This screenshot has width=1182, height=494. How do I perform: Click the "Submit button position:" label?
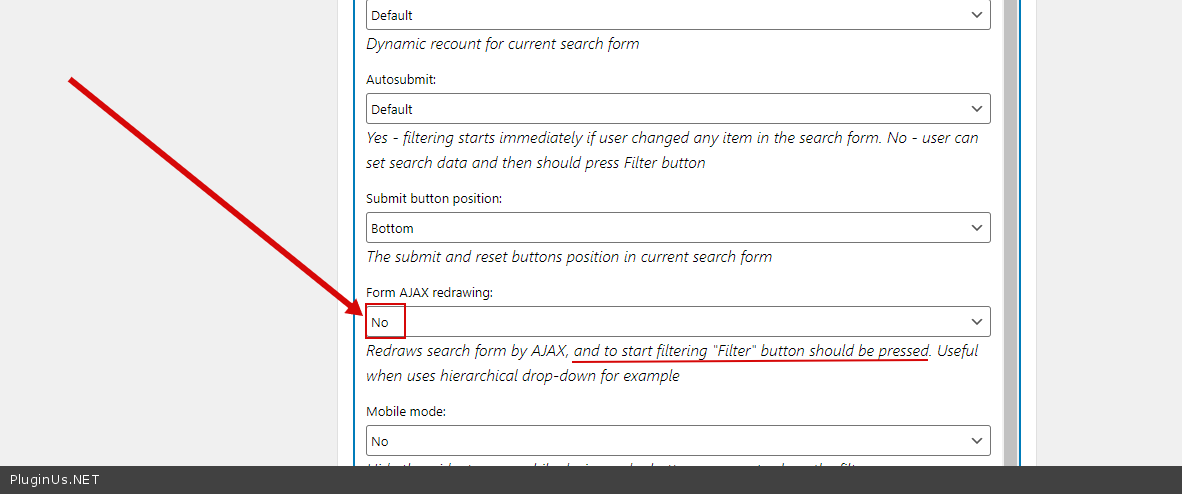(434, 199)
